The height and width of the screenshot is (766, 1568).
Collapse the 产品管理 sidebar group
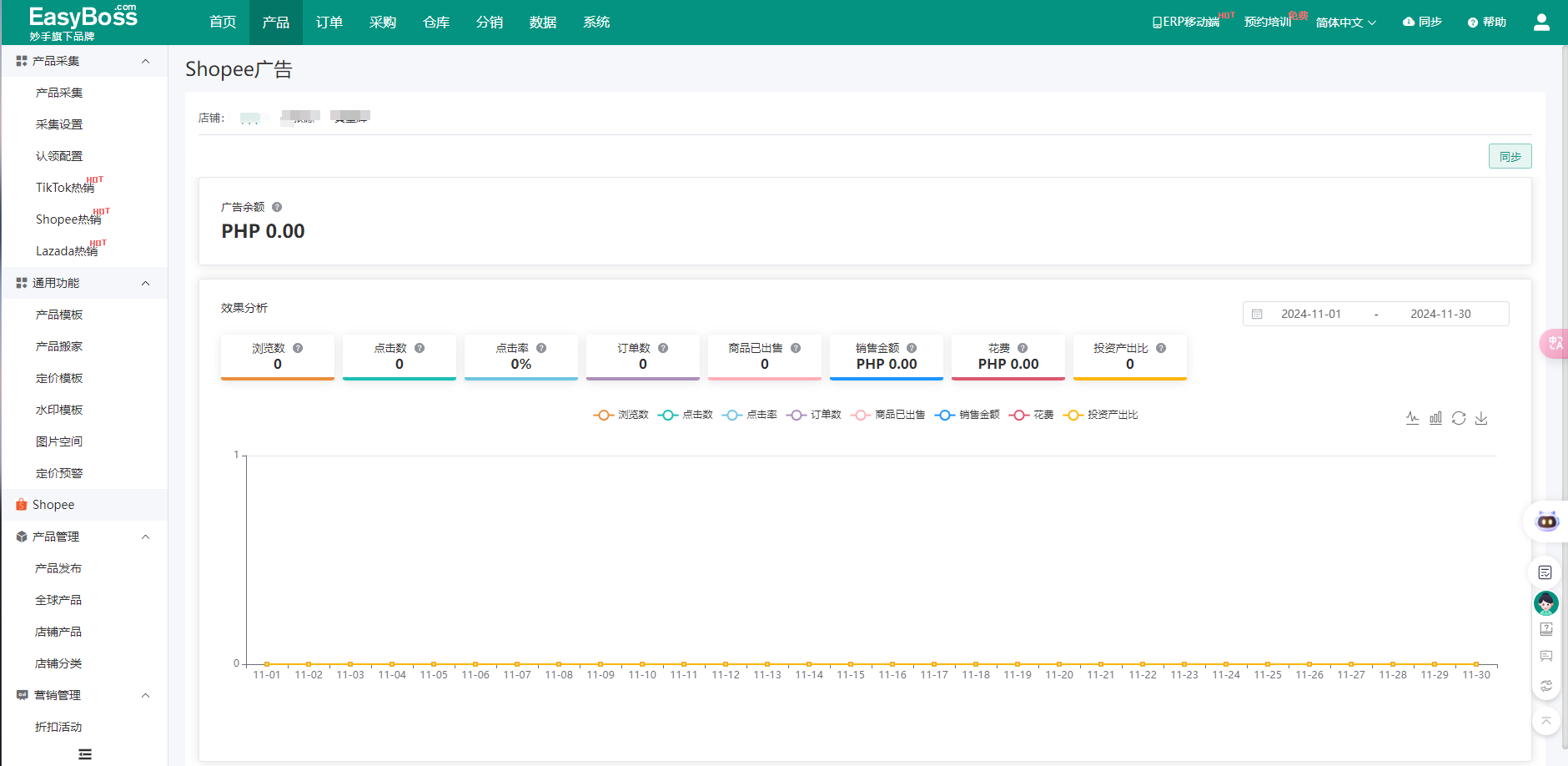pos(83,537)
